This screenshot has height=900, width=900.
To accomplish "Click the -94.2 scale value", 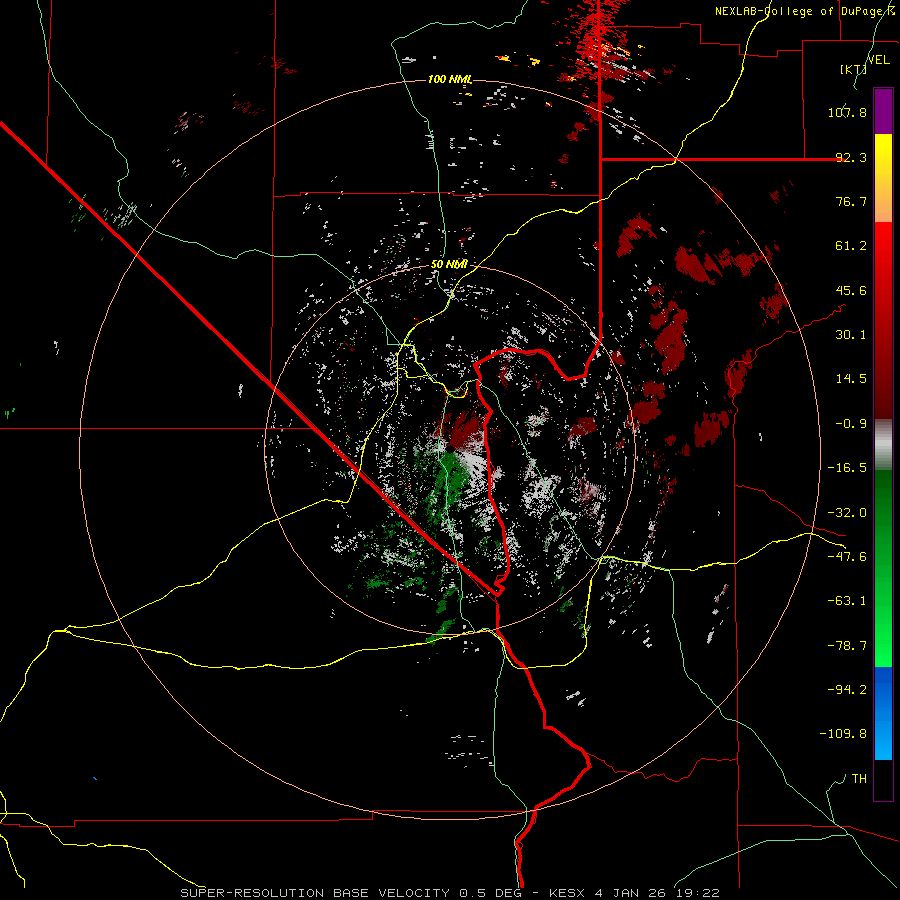I will (847, 689).
